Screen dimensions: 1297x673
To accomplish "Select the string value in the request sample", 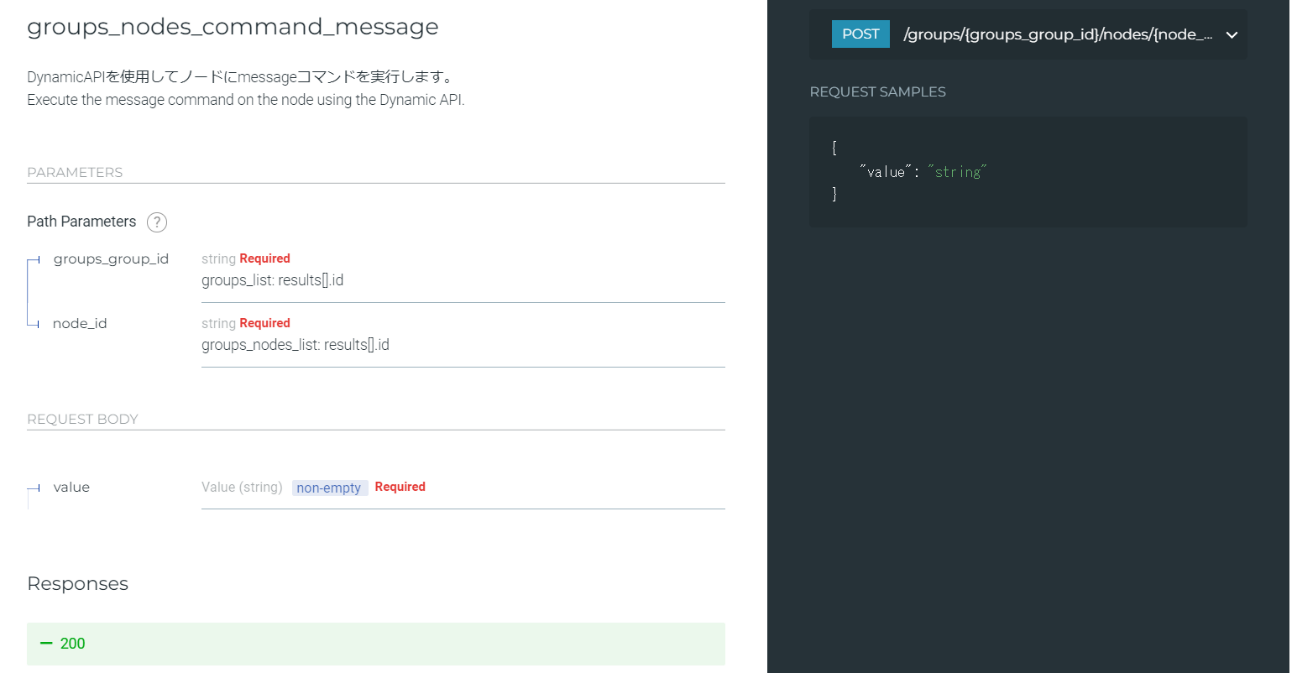I will point(957,171).
